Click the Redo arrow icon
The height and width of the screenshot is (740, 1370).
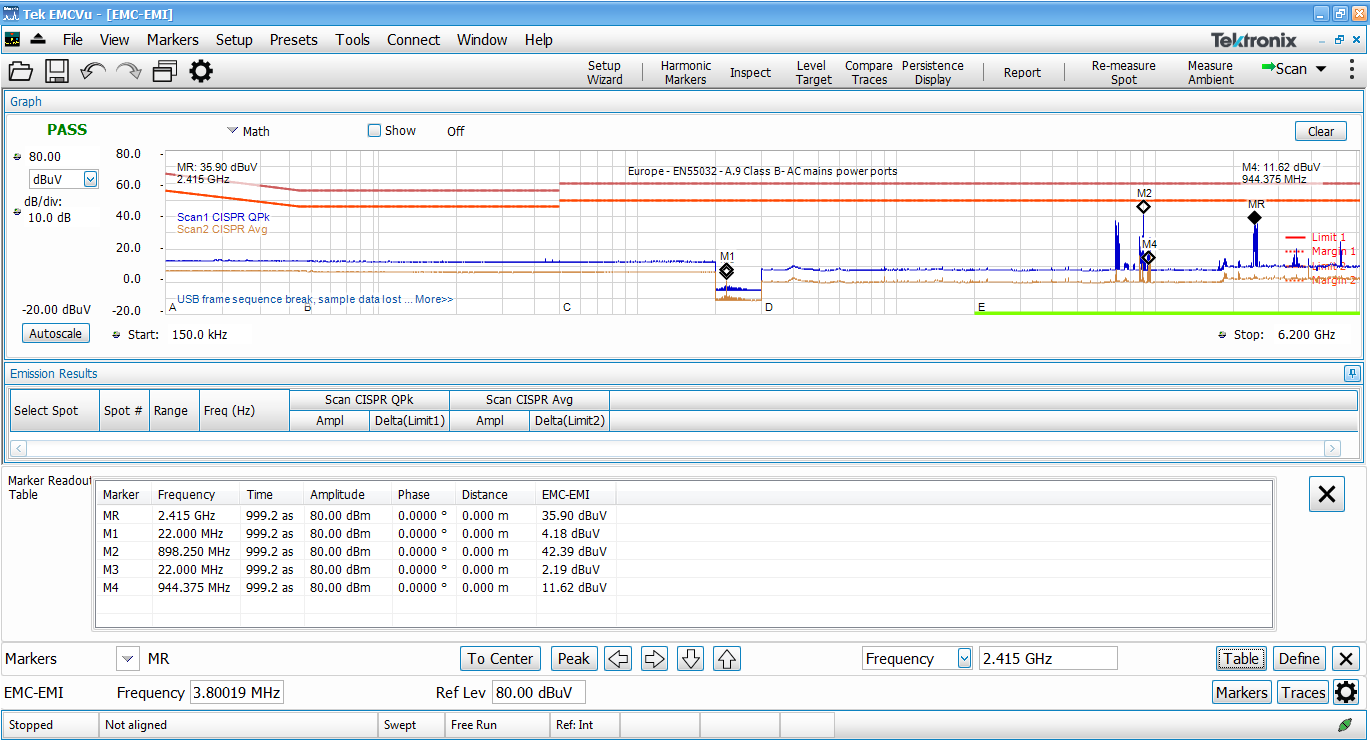pyautogui.click(x=129, y=71)
